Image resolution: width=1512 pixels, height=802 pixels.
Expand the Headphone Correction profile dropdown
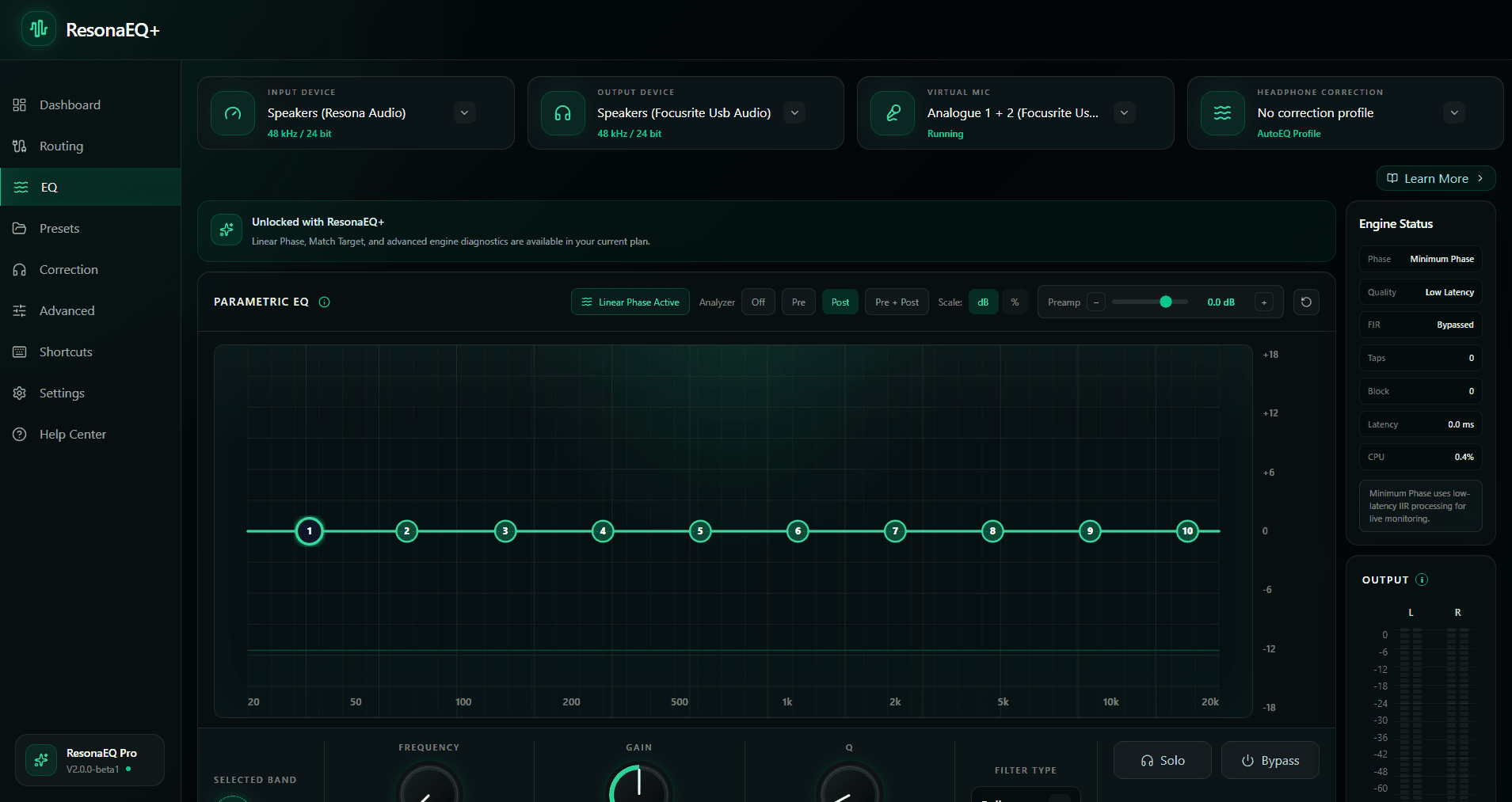click(x=1454, y=112)
